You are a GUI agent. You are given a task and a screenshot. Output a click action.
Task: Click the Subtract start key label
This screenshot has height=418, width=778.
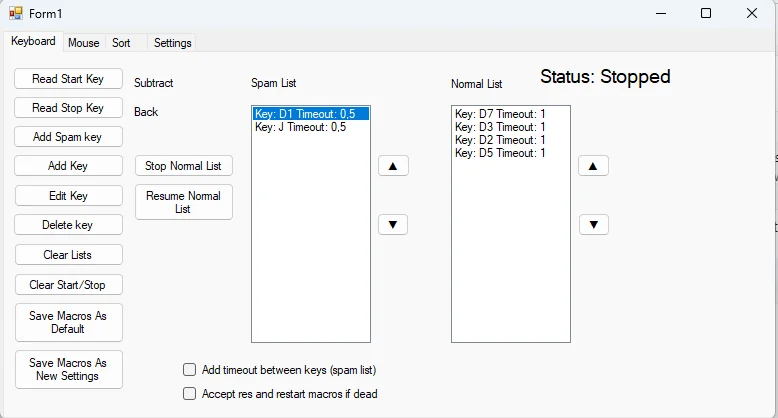tap(153, 83)
